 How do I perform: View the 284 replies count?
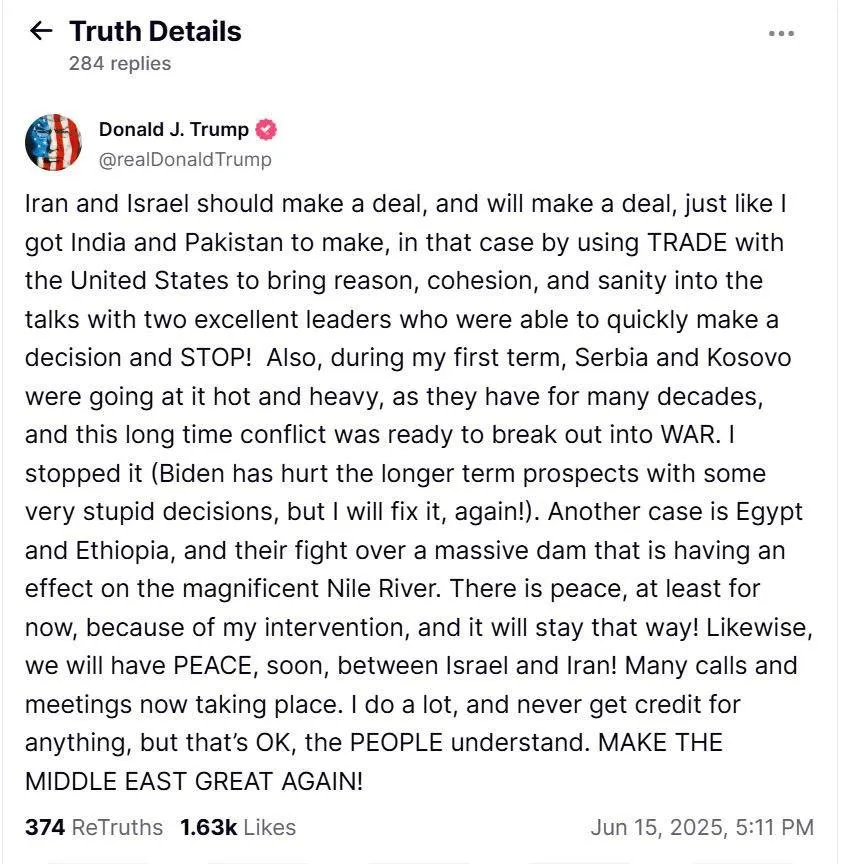coord(120,64)
